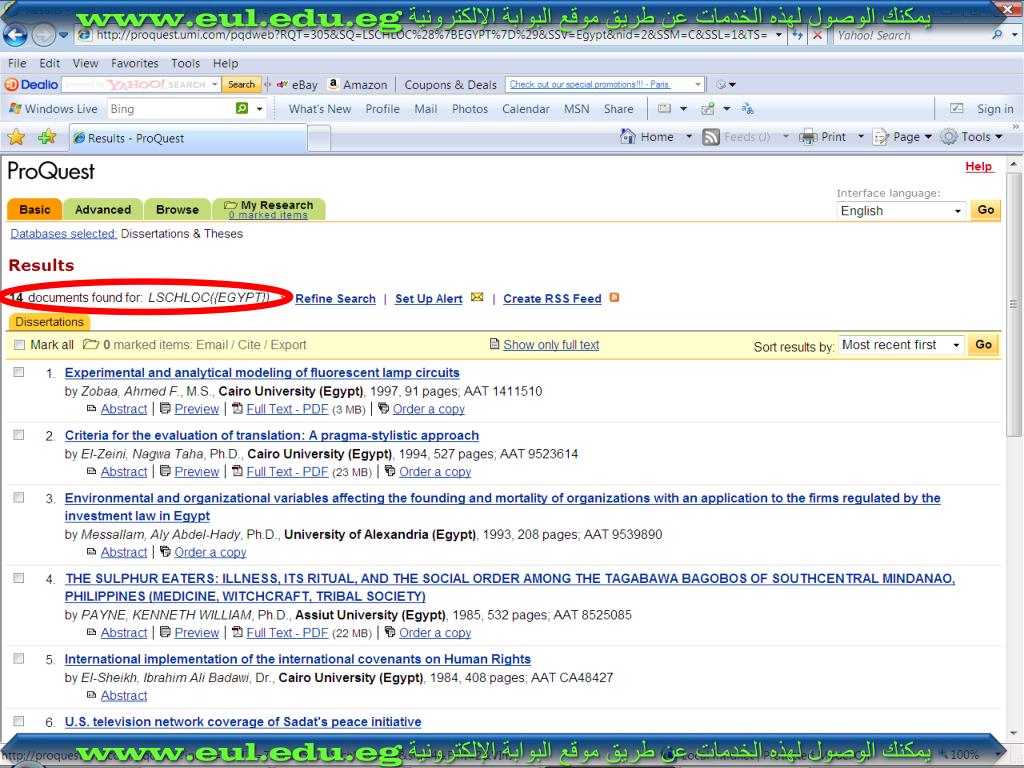Click the Dealio Search button

[x=241, y=84]
